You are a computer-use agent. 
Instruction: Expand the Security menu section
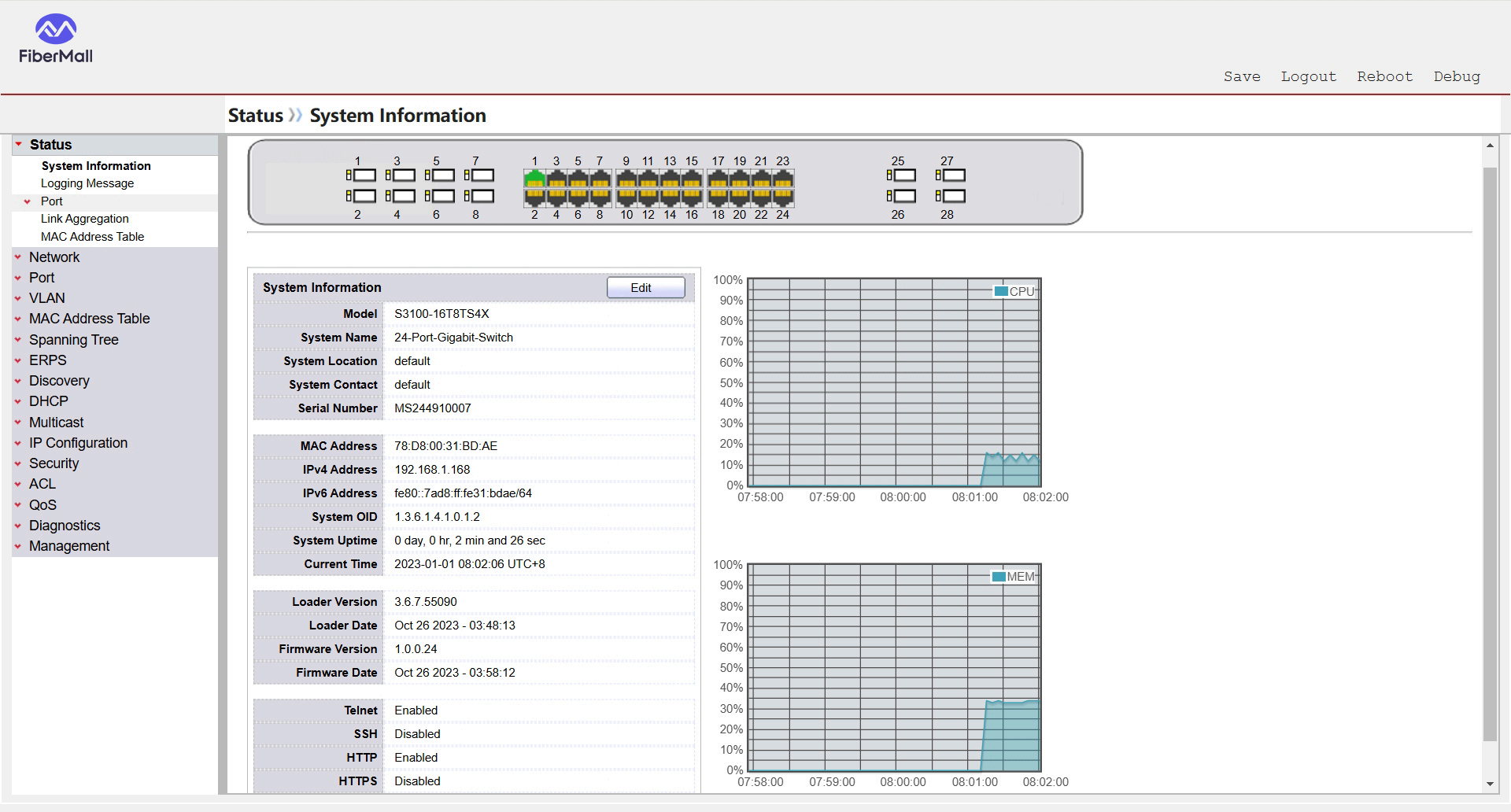[x=54, y=463]
